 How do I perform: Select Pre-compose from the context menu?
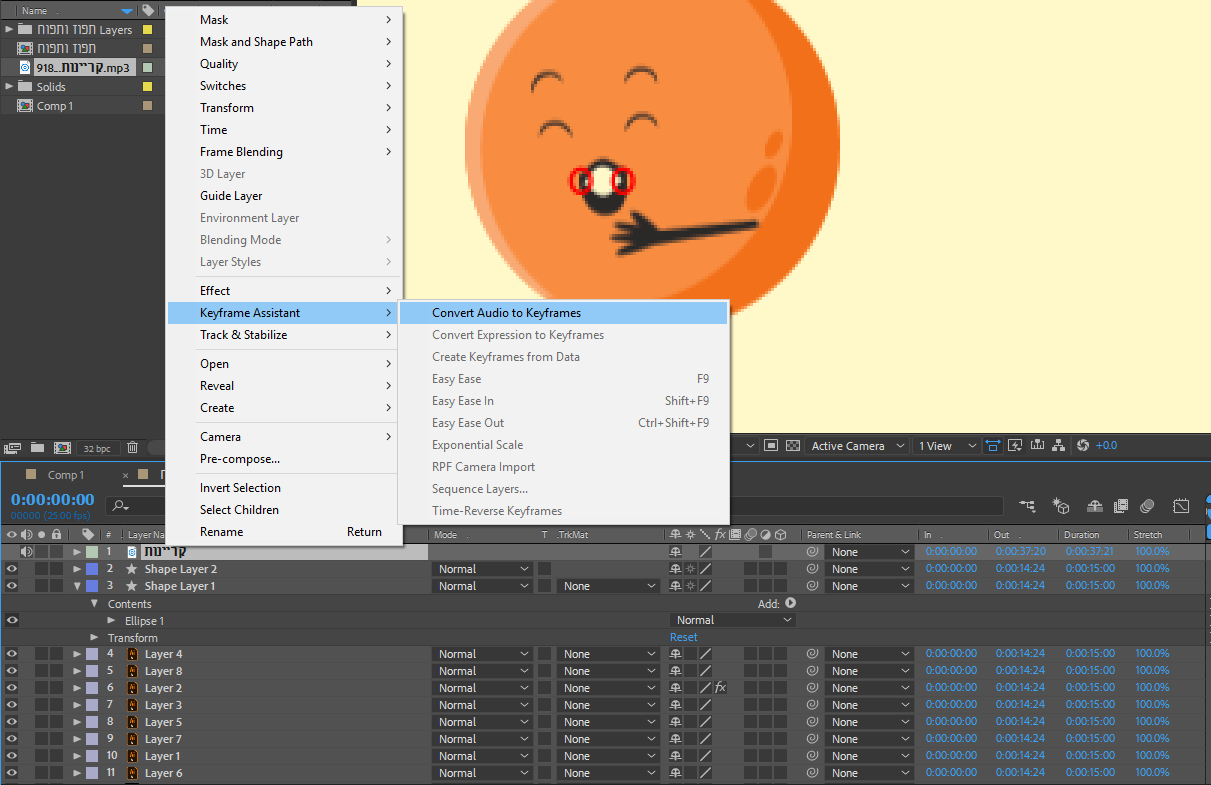point(240,459)
